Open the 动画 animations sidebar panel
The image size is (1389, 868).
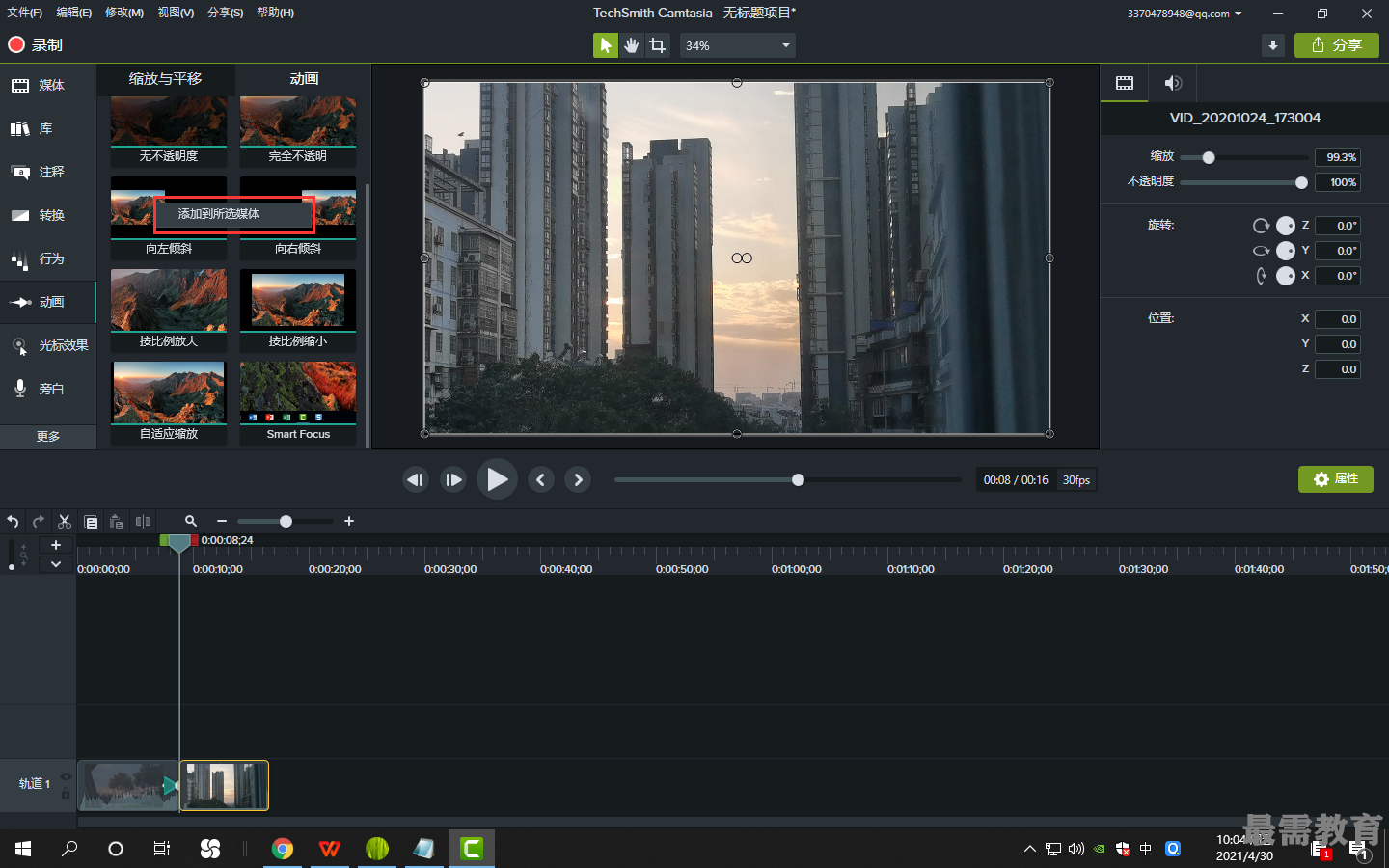coord(48,302)
